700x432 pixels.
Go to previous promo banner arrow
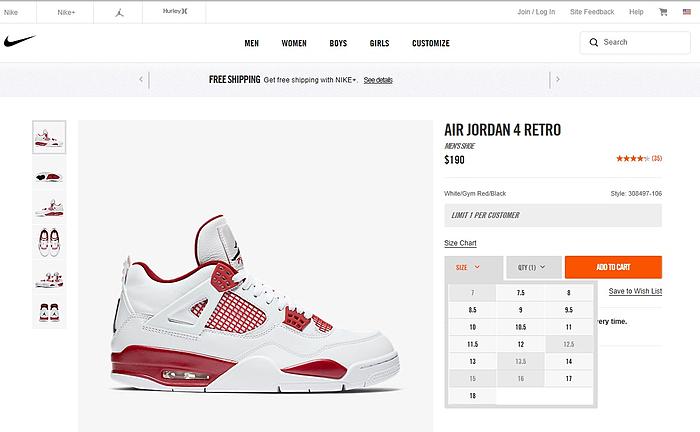[141, 79]
